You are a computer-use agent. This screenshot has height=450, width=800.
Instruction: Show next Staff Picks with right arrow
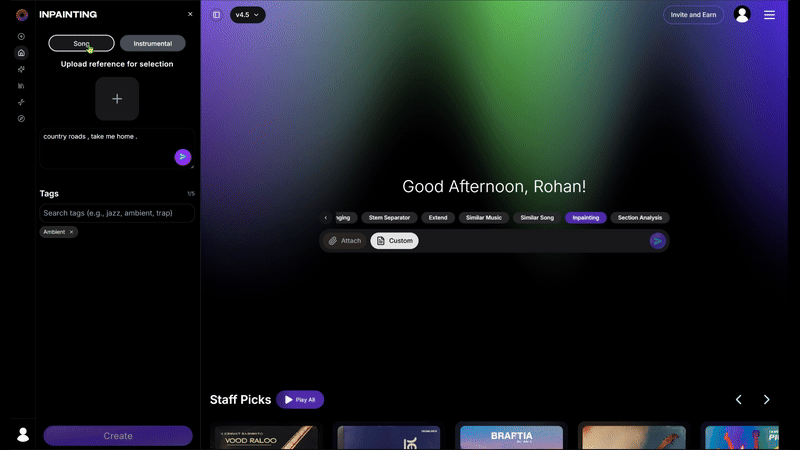[x=766, y=400]
